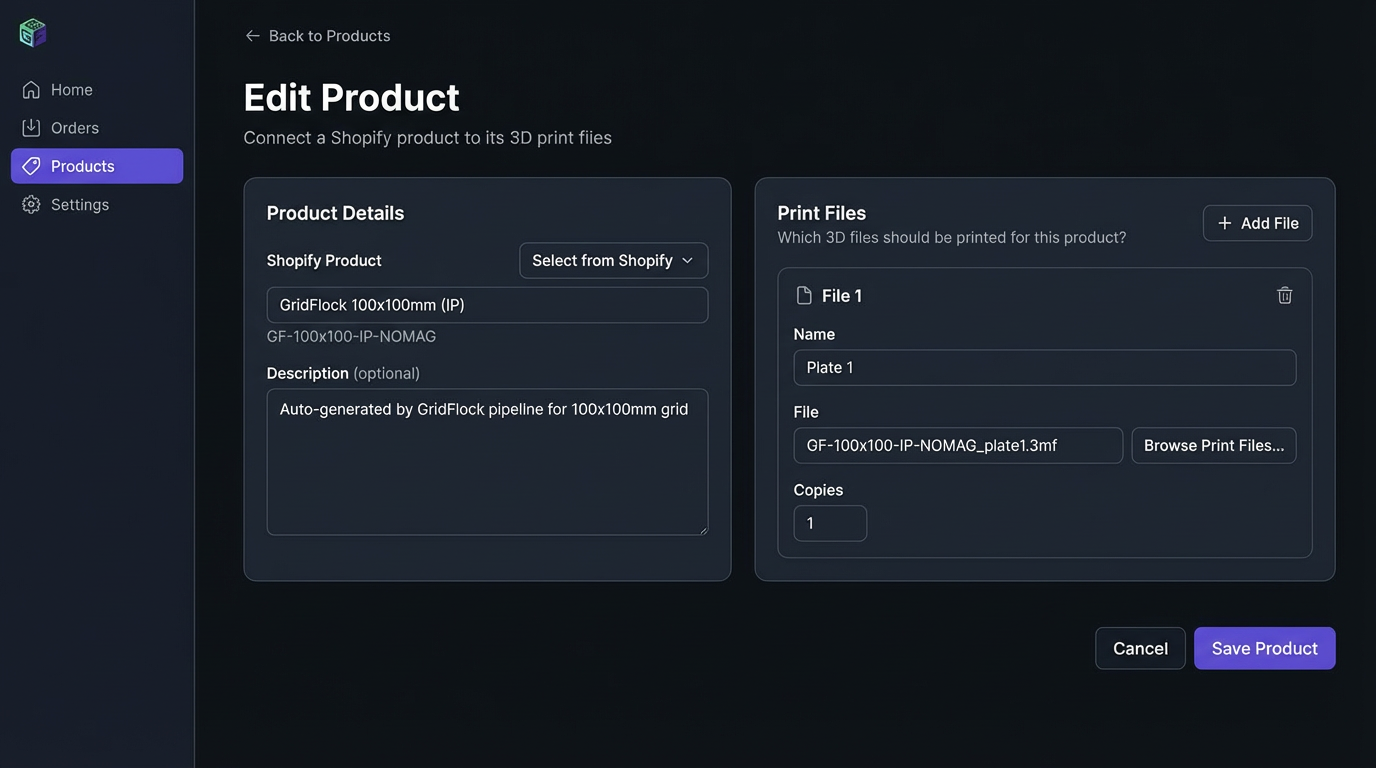Open the Select from Shopify dropdown
This screenshot has width=1376, height=768.
tap(613, 260)
